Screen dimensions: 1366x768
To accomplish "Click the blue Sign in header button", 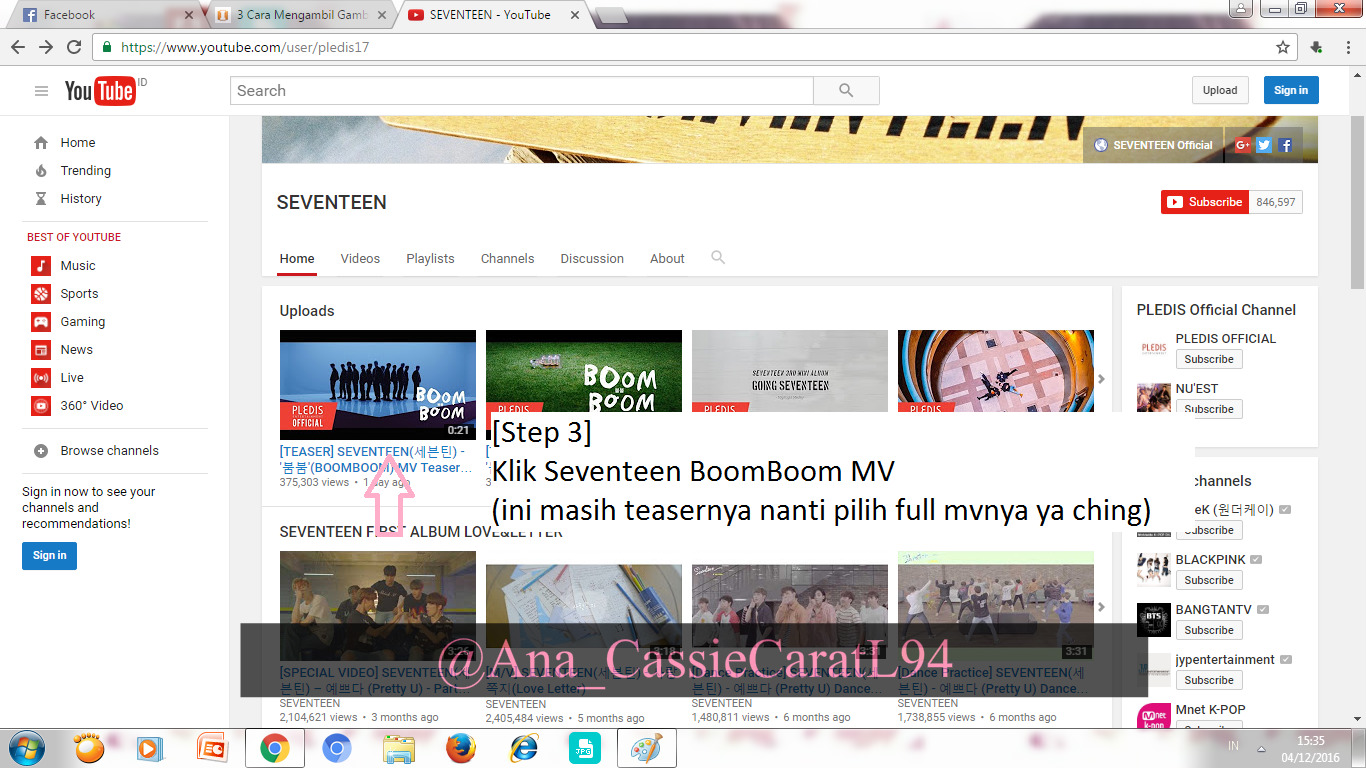I will coord(1291,90).
